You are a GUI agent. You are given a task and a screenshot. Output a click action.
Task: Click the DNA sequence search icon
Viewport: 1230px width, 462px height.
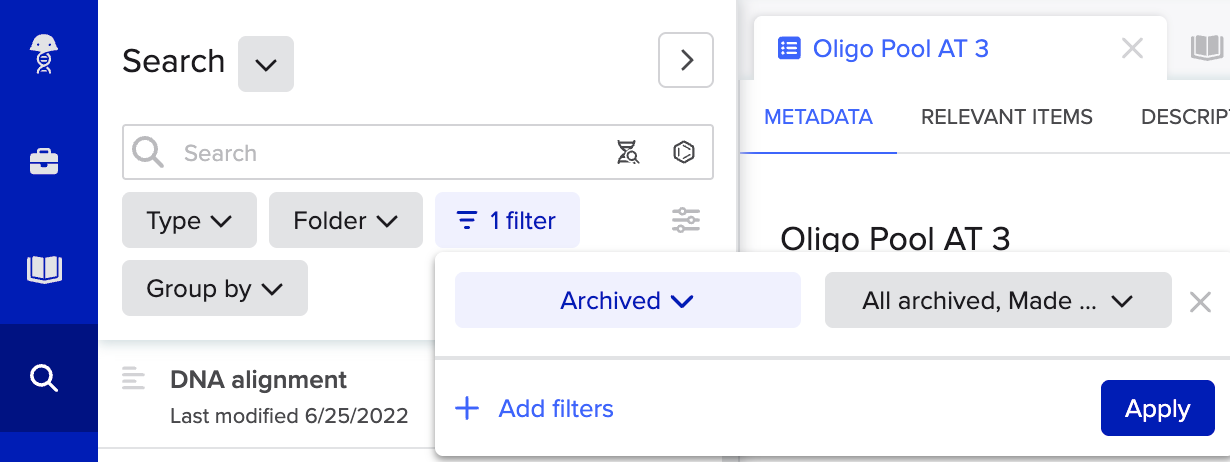(628, 153)
